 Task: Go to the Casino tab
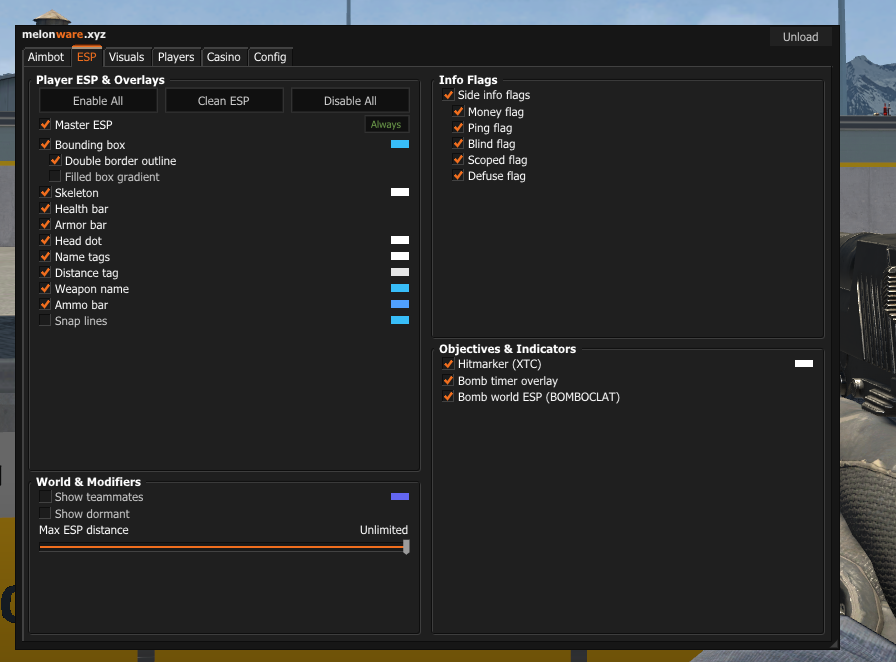click(x=223, y=57)
